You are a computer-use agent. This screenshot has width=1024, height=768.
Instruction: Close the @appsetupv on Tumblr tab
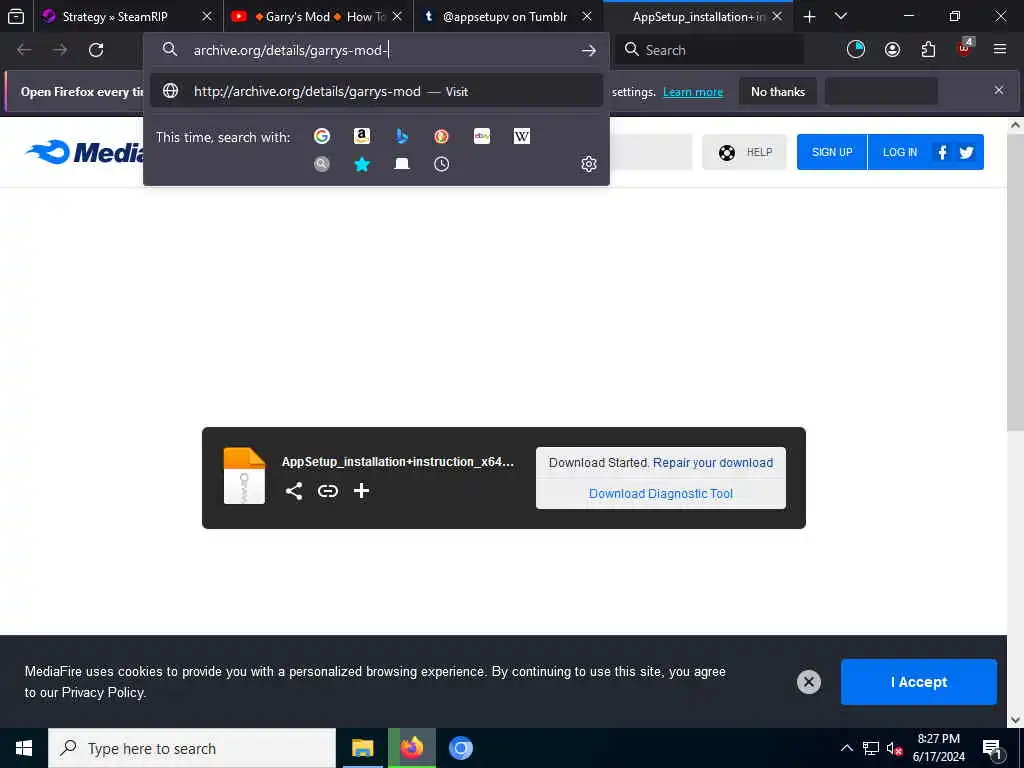587,16
